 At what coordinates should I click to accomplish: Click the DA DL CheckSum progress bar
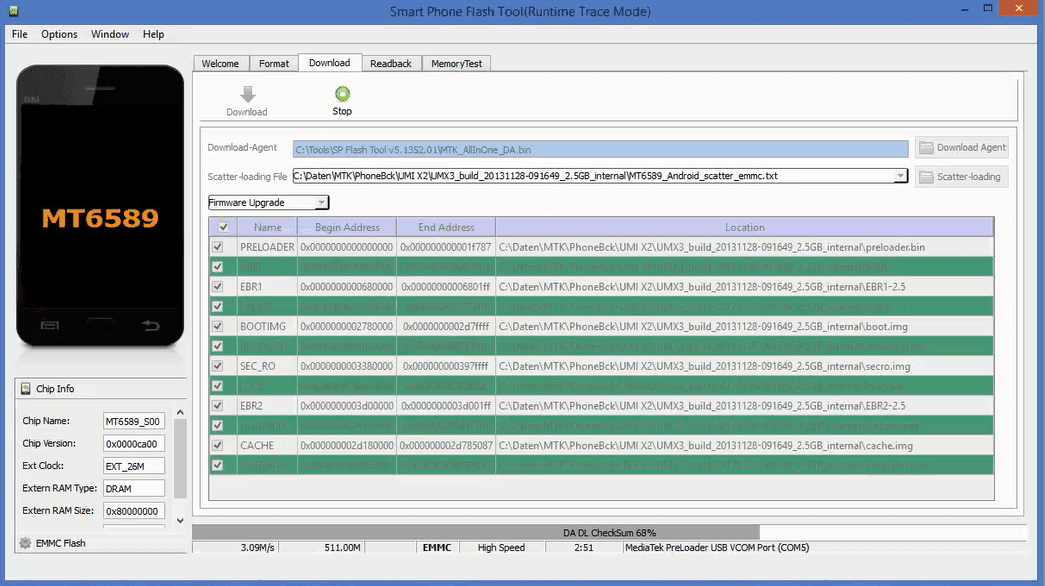(x=609, y=533)
